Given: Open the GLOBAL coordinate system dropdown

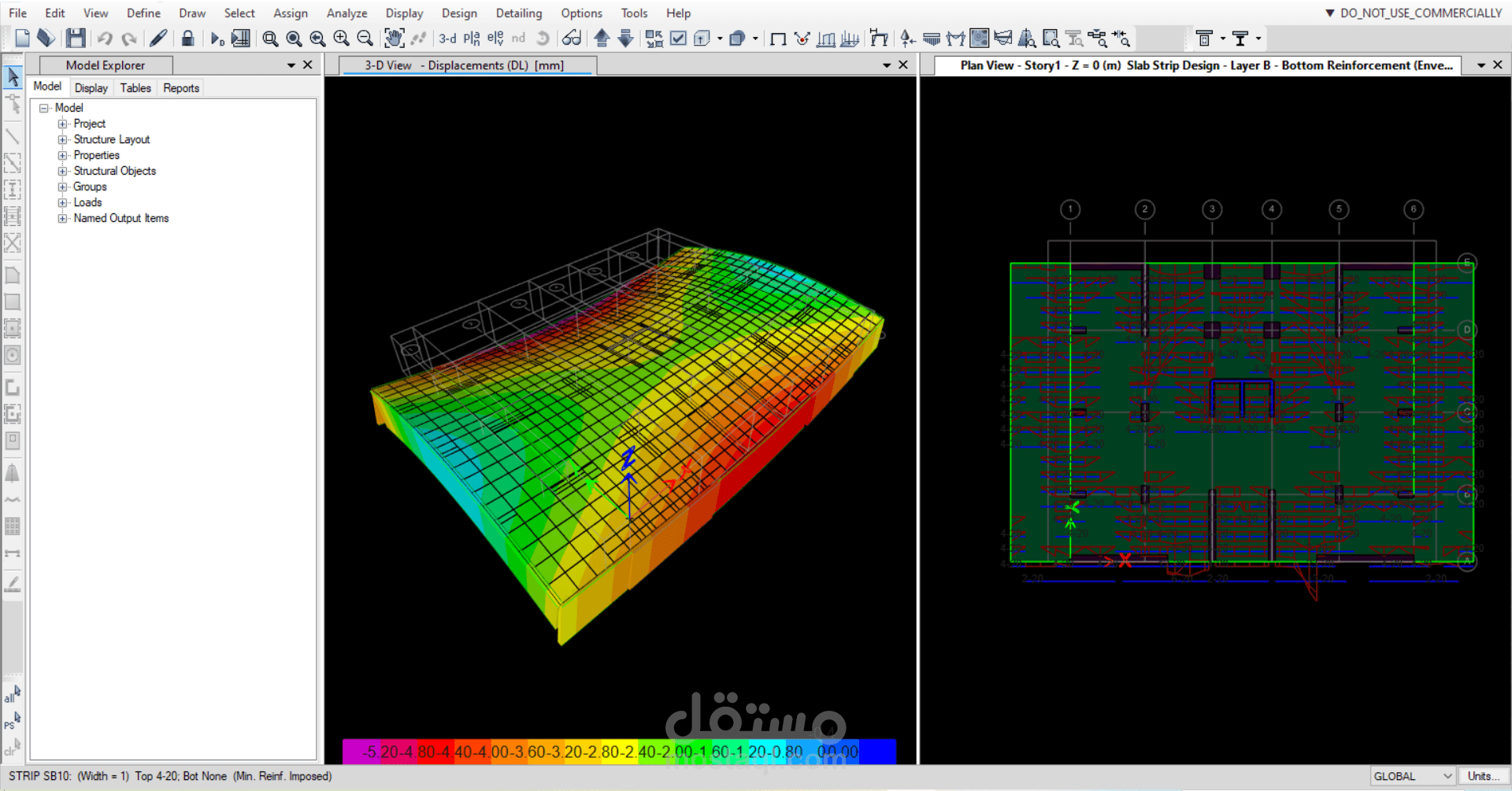Looking at the screenshot, I should [1413, 776].
